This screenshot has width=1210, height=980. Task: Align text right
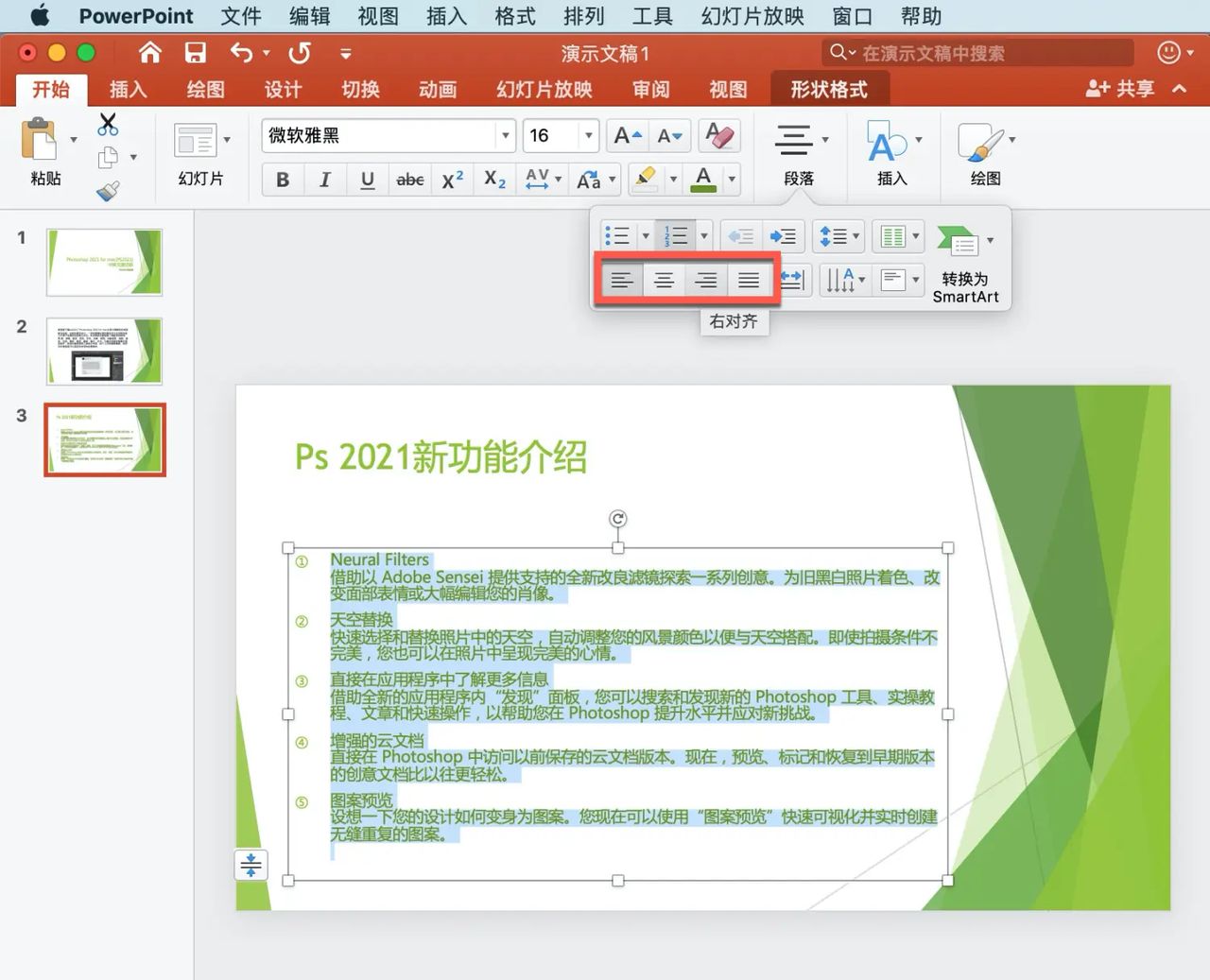[706, 280]
